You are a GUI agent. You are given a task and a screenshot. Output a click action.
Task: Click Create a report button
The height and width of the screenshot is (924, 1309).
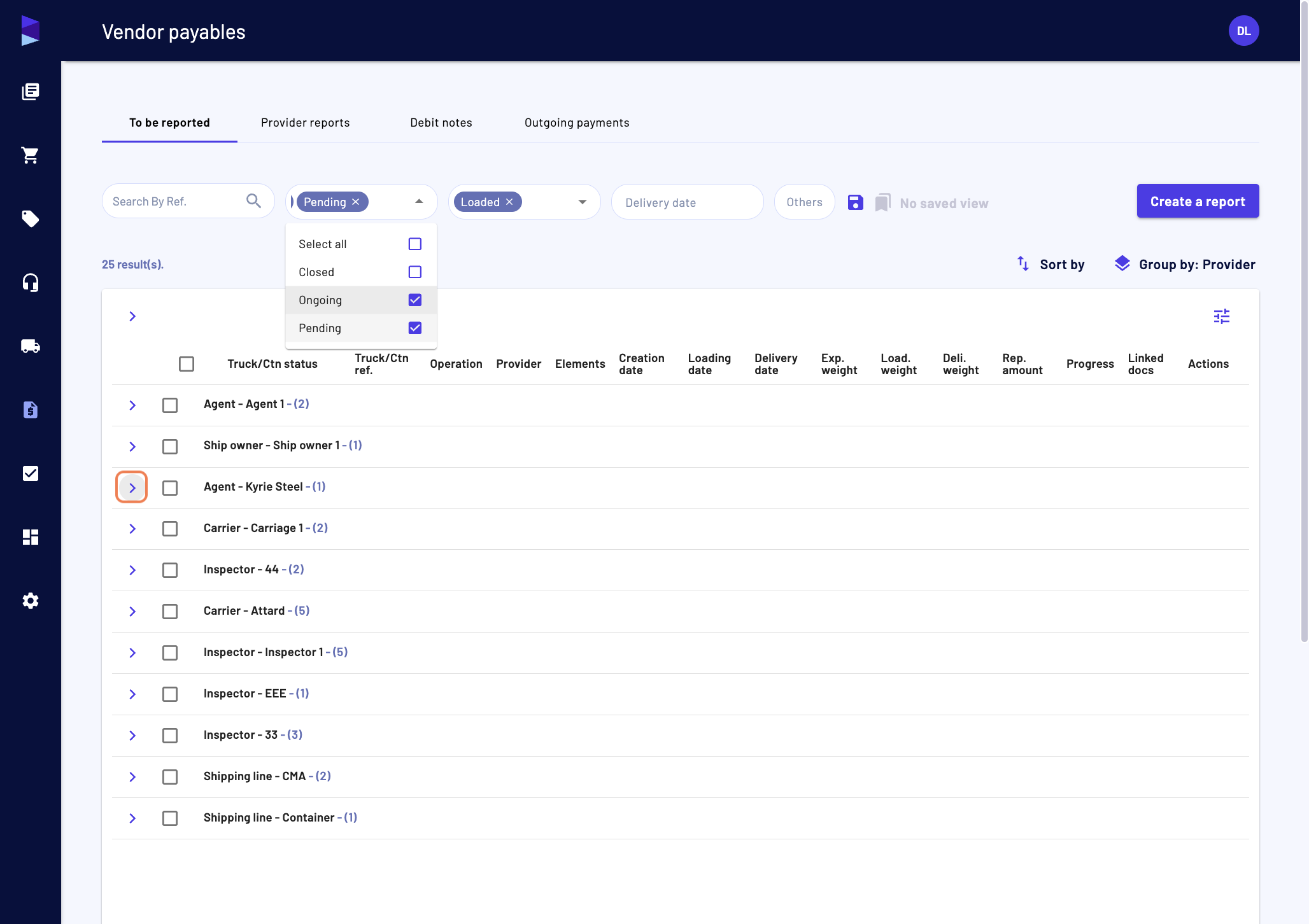pos(1198,201)
